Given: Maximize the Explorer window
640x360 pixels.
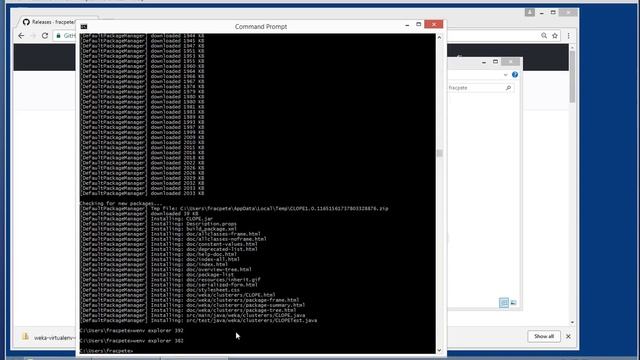Looking at the screenshot, I should tap(495, 62).
